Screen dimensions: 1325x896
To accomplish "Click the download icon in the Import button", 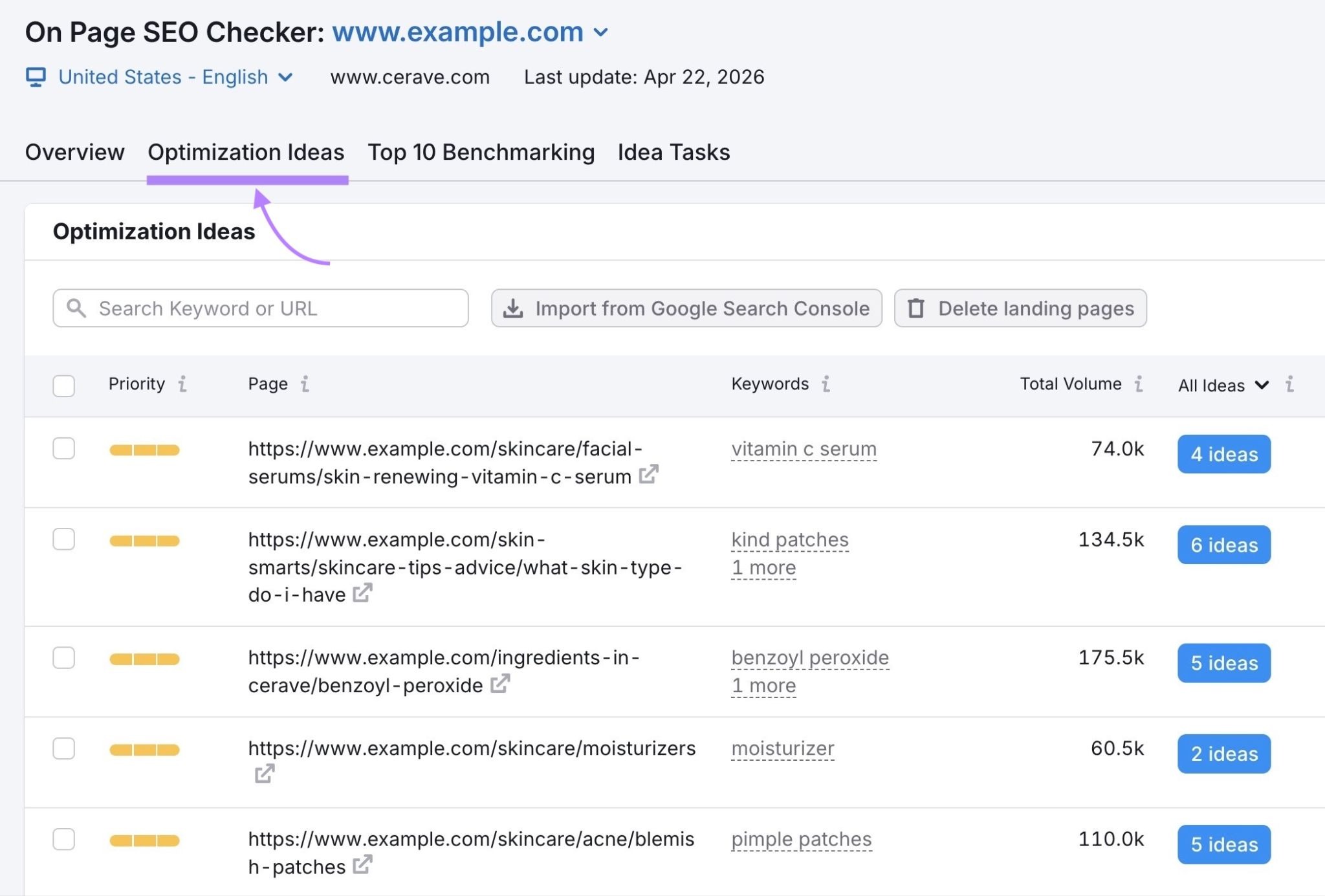I will 513,308.
